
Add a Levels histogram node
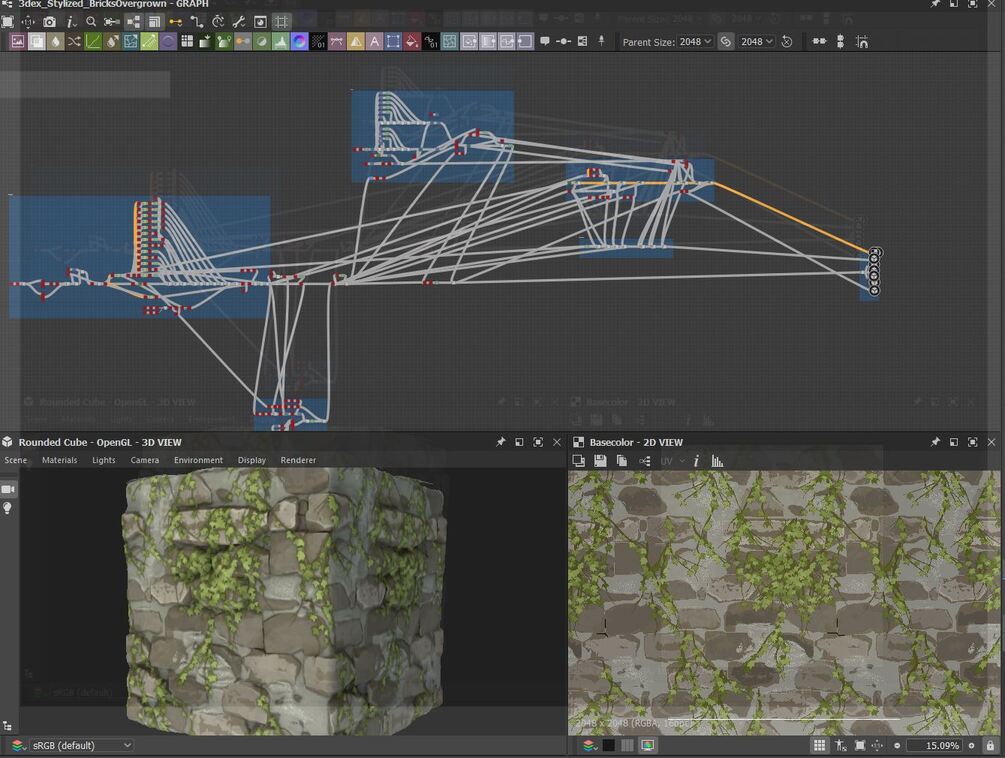click(x=280, y=42)
